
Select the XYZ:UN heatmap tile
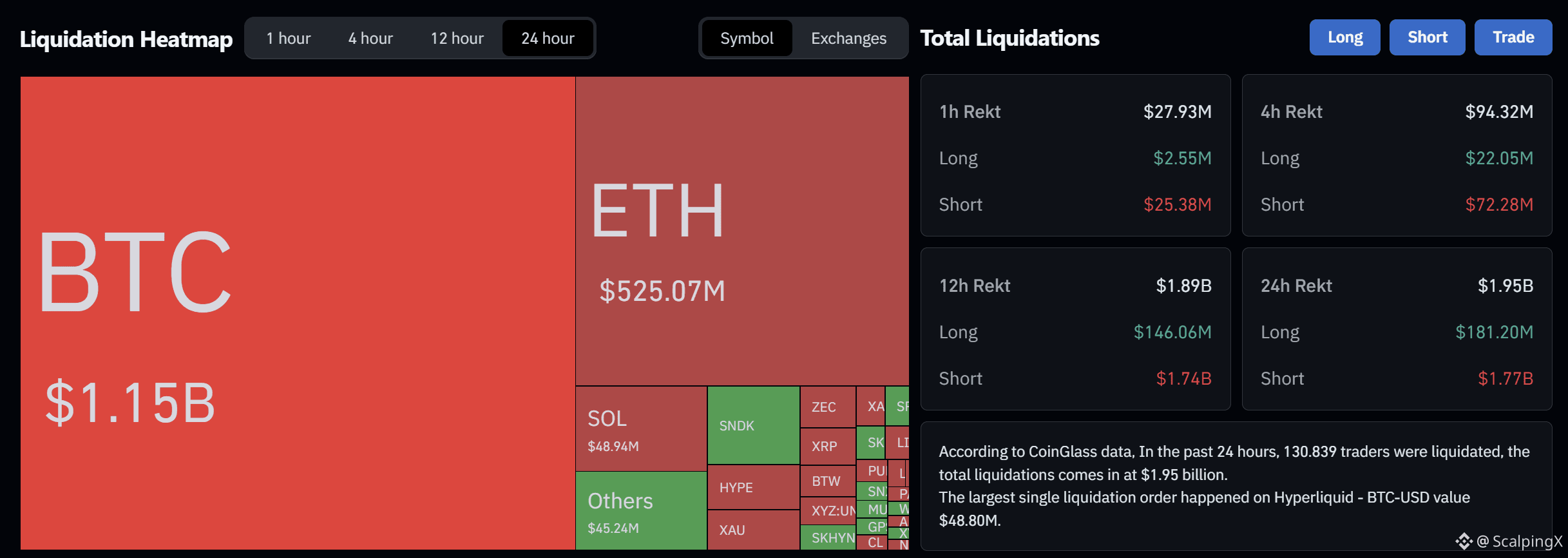[828, 510]
